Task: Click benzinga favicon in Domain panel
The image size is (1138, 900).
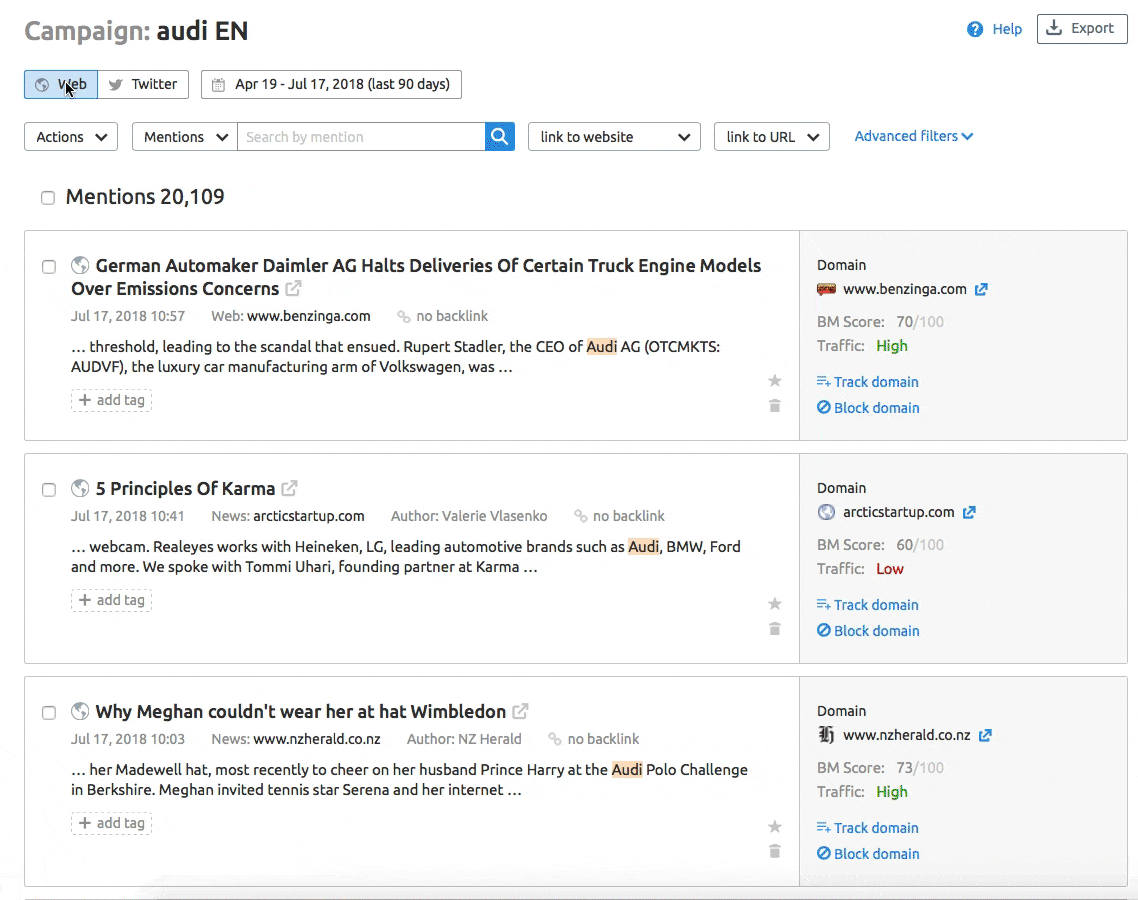Action: pos(826,290)
